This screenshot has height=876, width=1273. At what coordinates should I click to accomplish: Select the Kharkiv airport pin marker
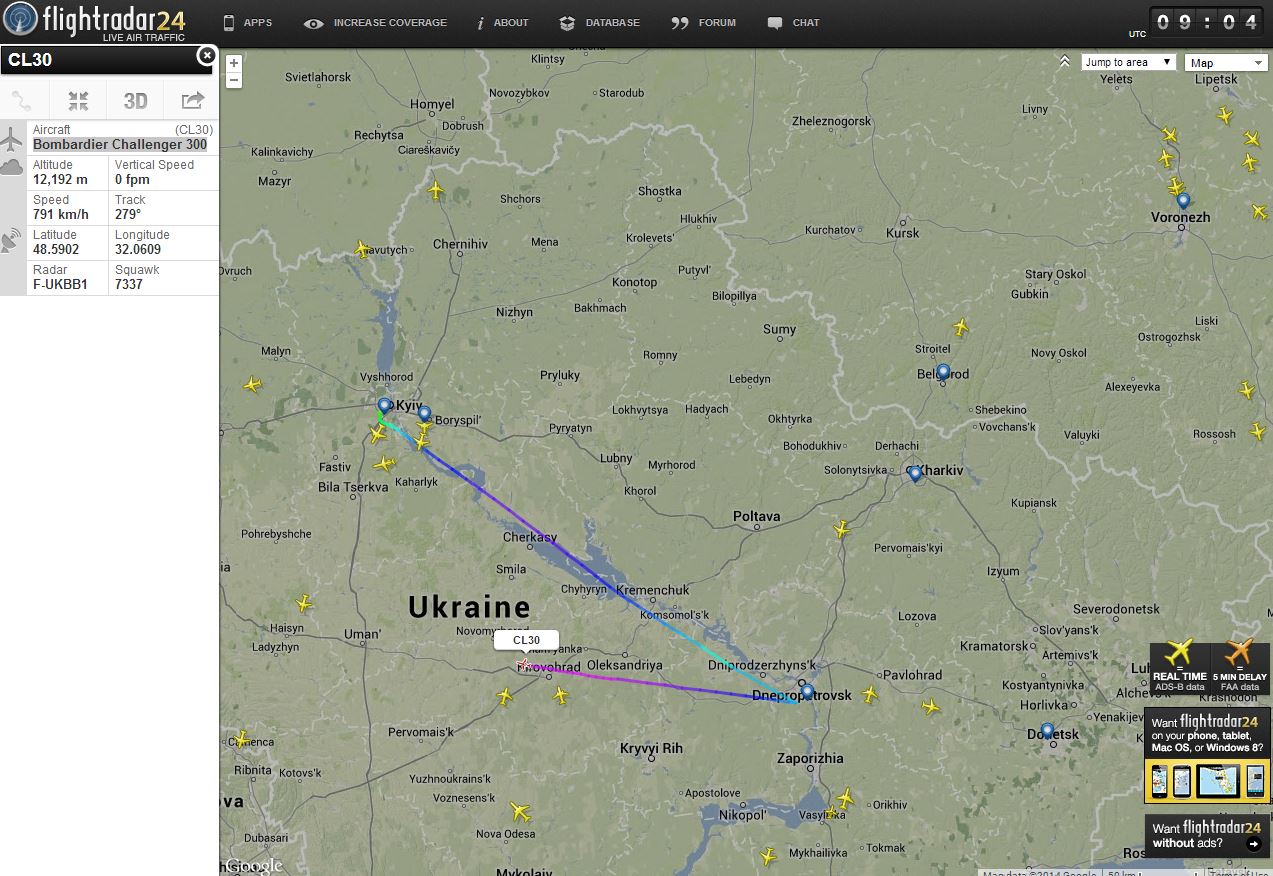pyautogui.click(x=915, y=474)
